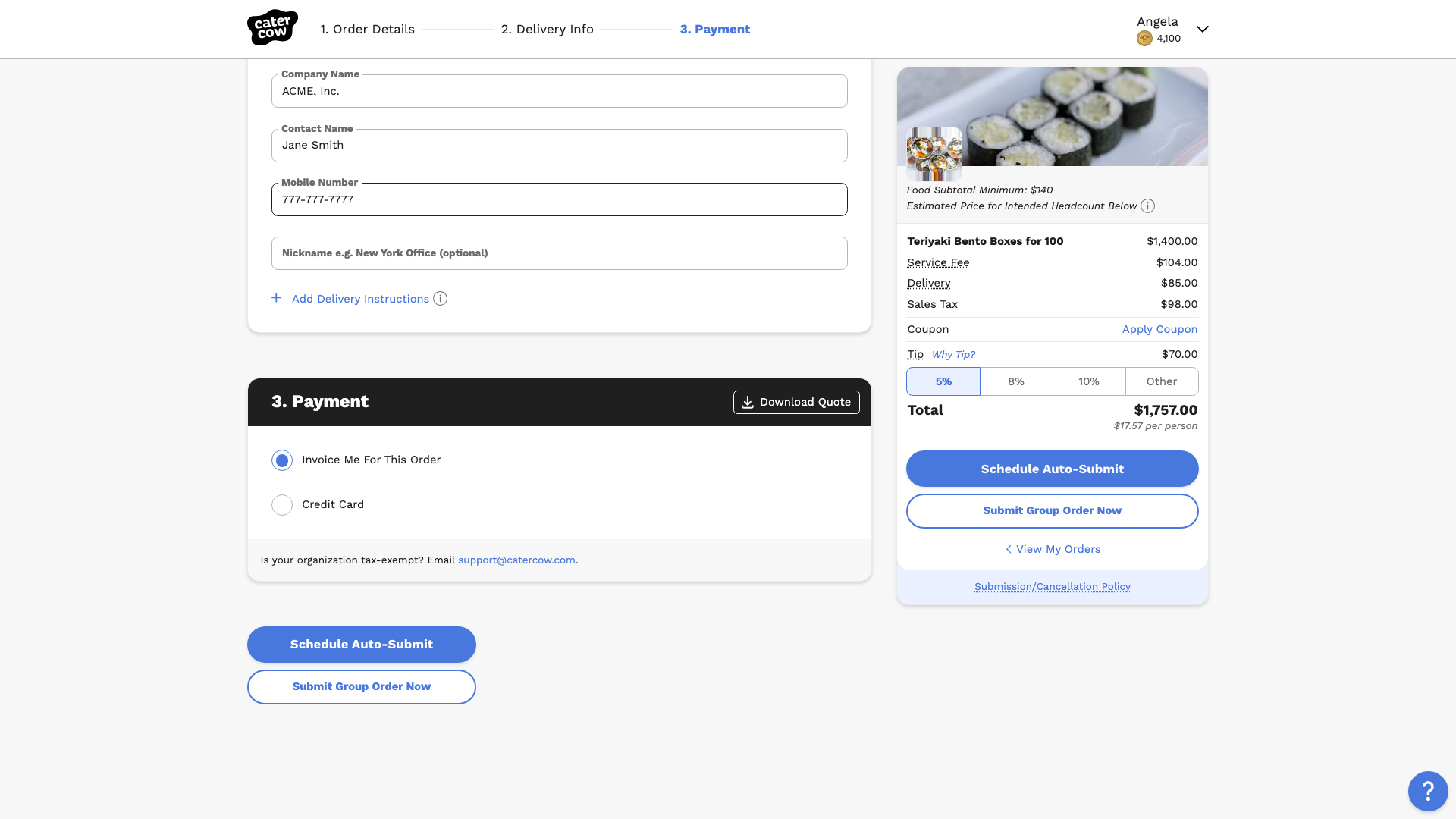Click the Teriyaki Bento Boxes for 100 item
This screenshot has width=1456, height=819.
click(x=985, y=241)
